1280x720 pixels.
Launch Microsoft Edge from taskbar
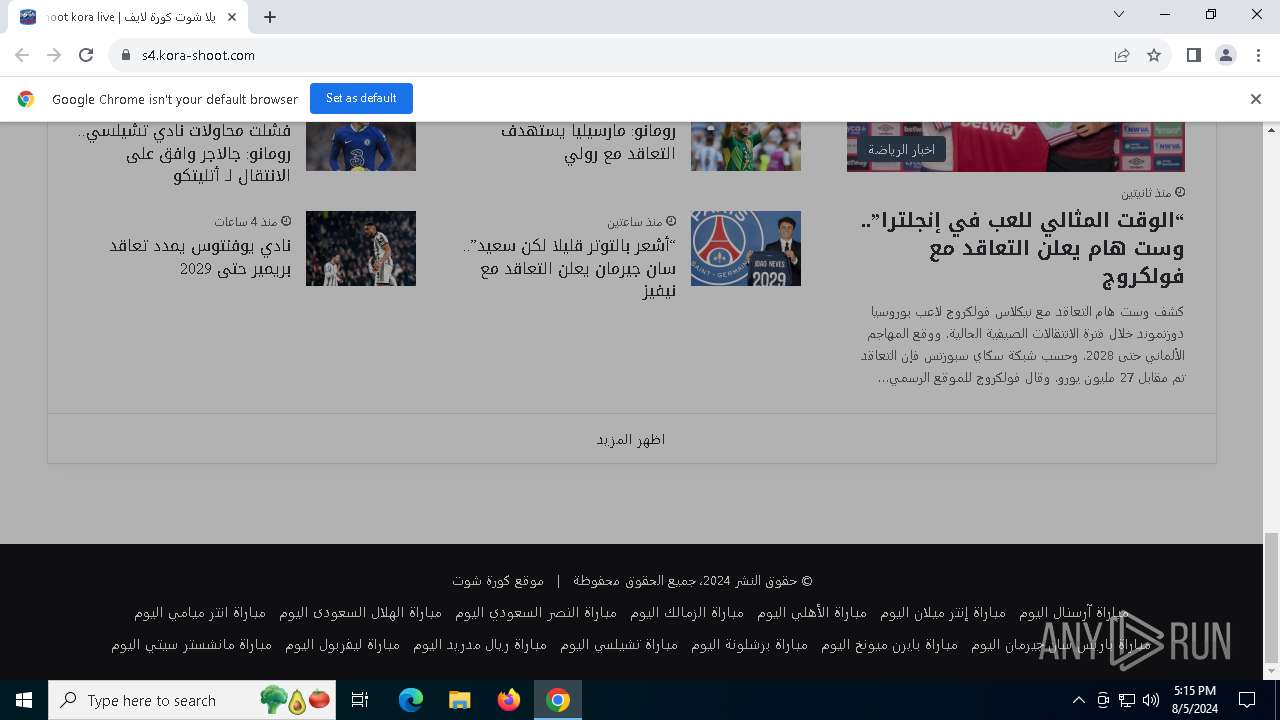tap(410, 700)
